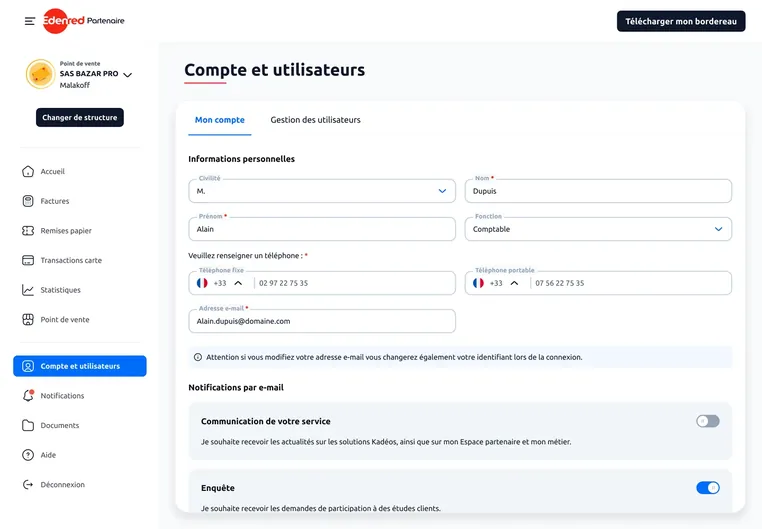Check the Notifications bell icon
This screenshot has width=762, height=529.
point(28,395)
